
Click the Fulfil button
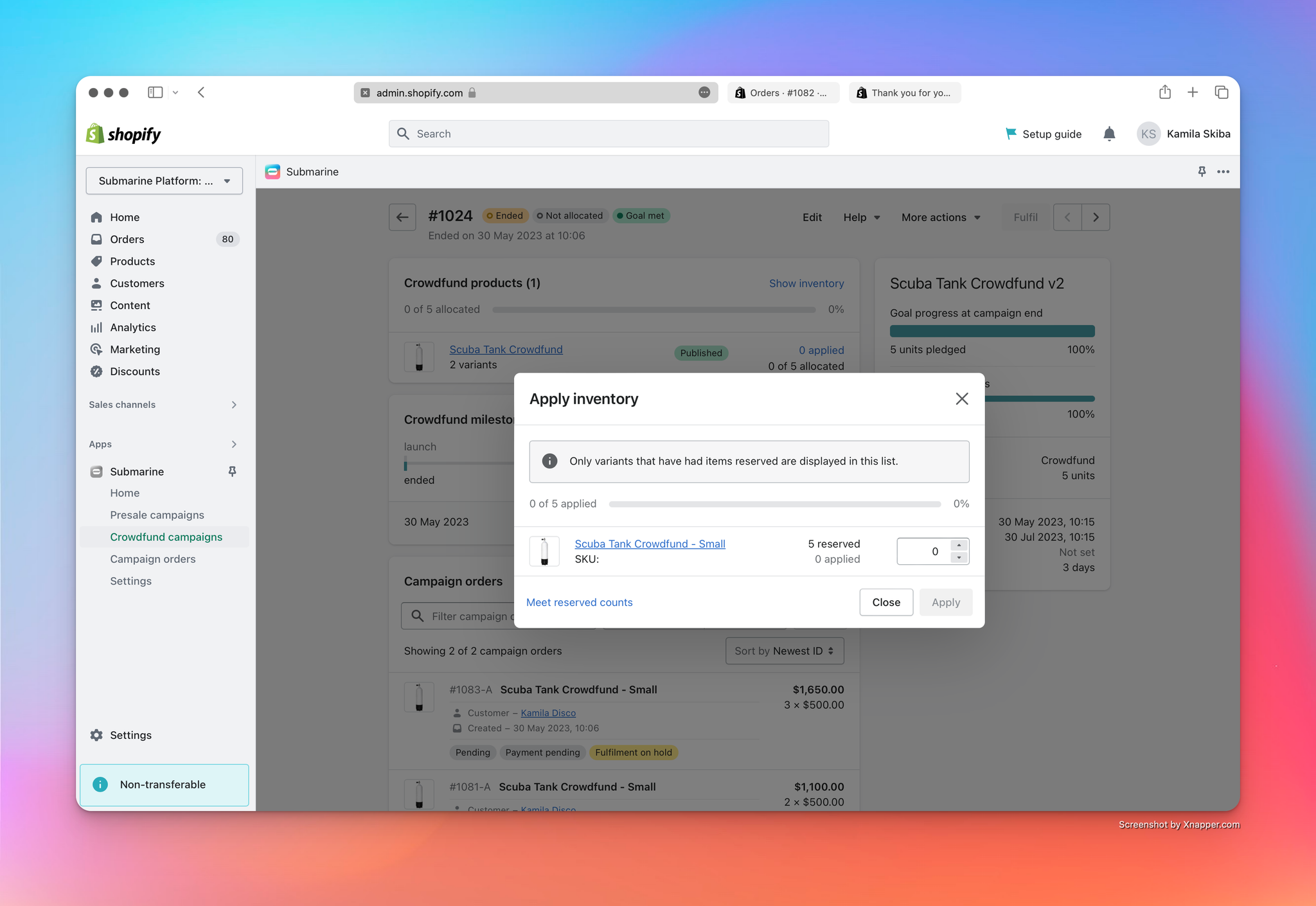(1026, 217)
